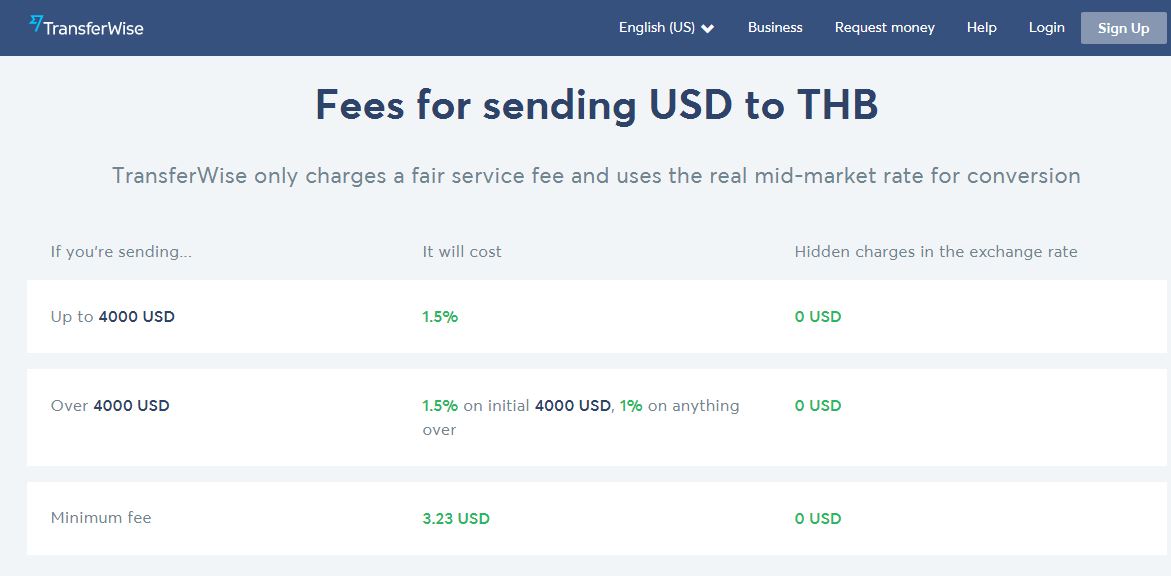
Task: Click the Sign Up button
Action: pos(1123,28)
